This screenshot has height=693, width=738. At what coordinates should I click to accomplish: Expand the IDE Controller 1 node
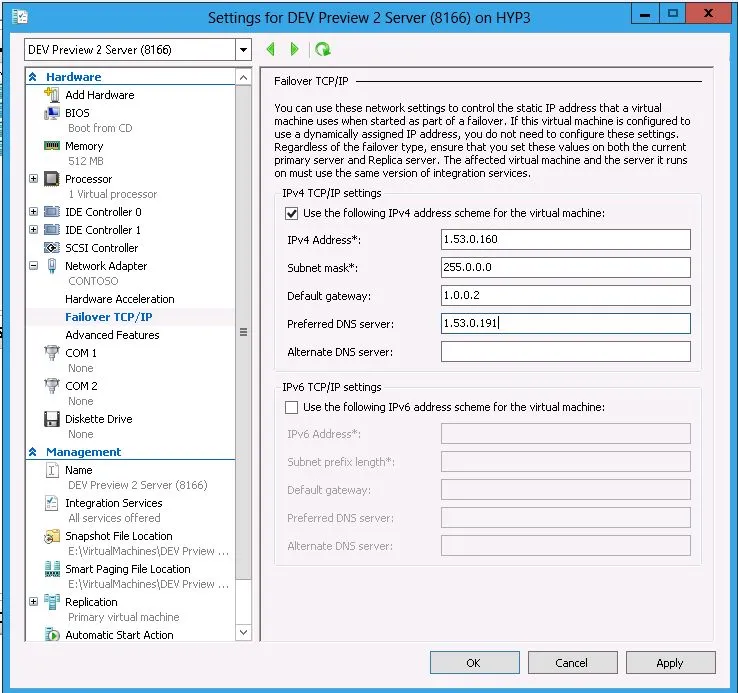coord(33,229)
